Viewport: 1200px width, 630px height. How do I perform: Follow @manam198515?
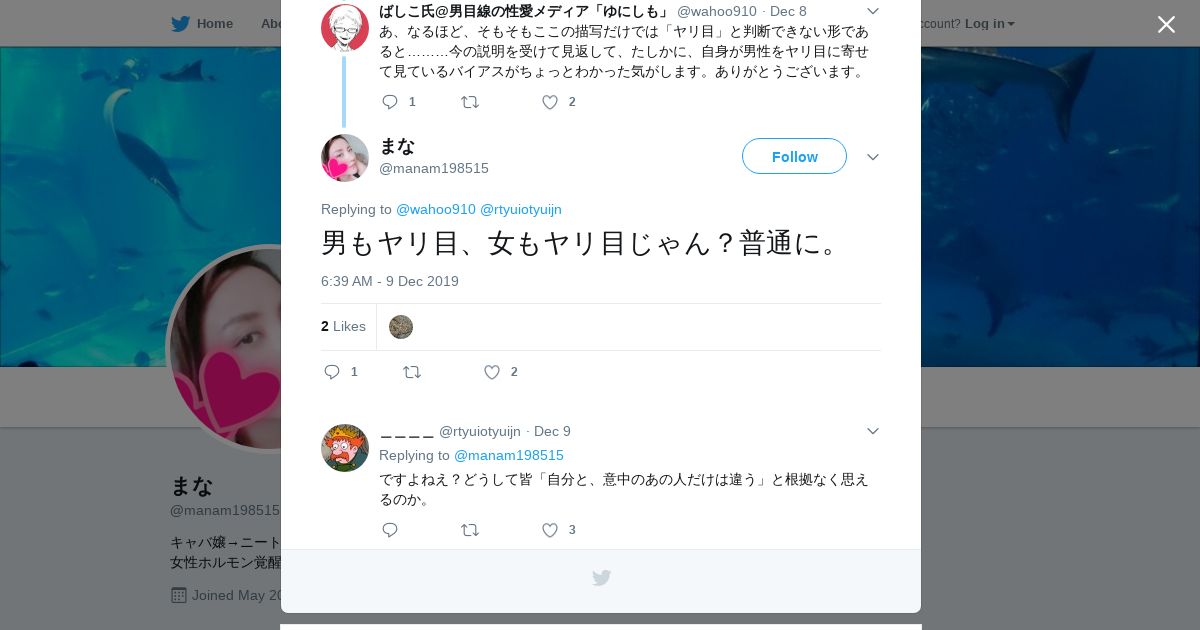point(794,156)
